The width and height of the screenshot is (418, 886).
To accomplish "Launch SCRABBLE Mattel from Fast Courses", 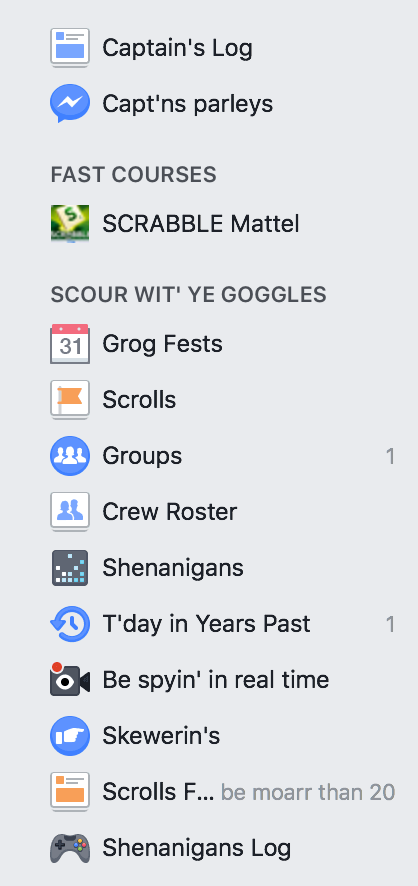I will tap(201, 224).
